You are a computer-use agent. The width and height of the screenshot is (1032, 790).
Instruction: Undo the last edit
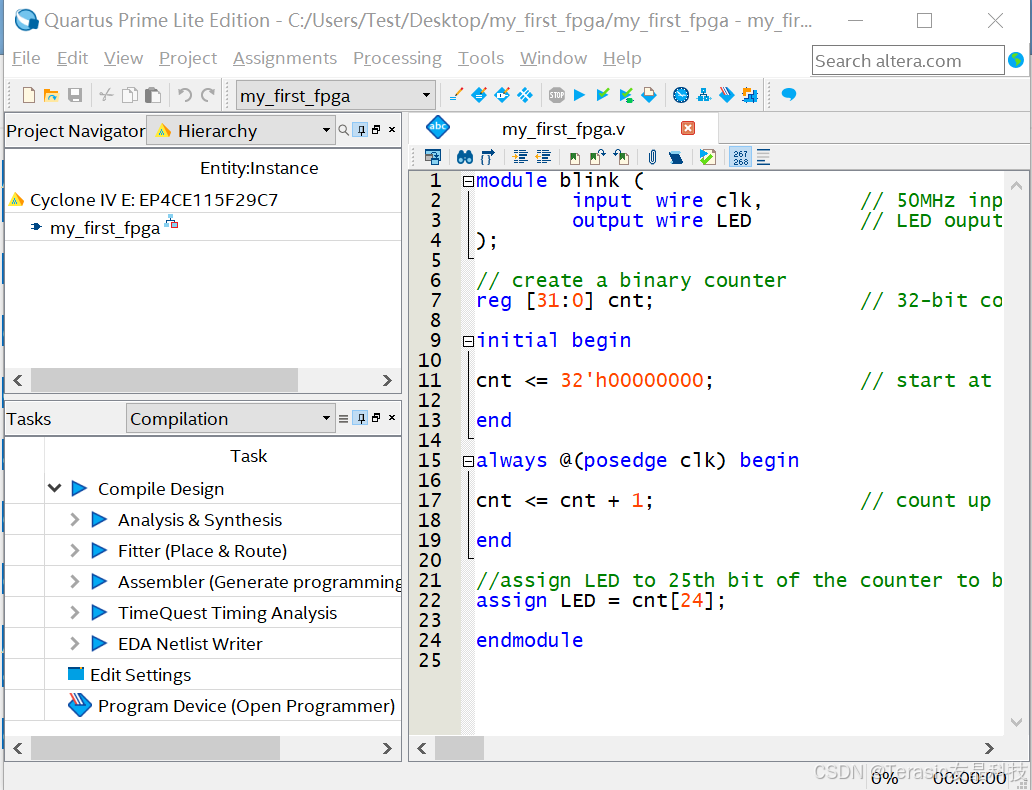[x=185, y=95]
